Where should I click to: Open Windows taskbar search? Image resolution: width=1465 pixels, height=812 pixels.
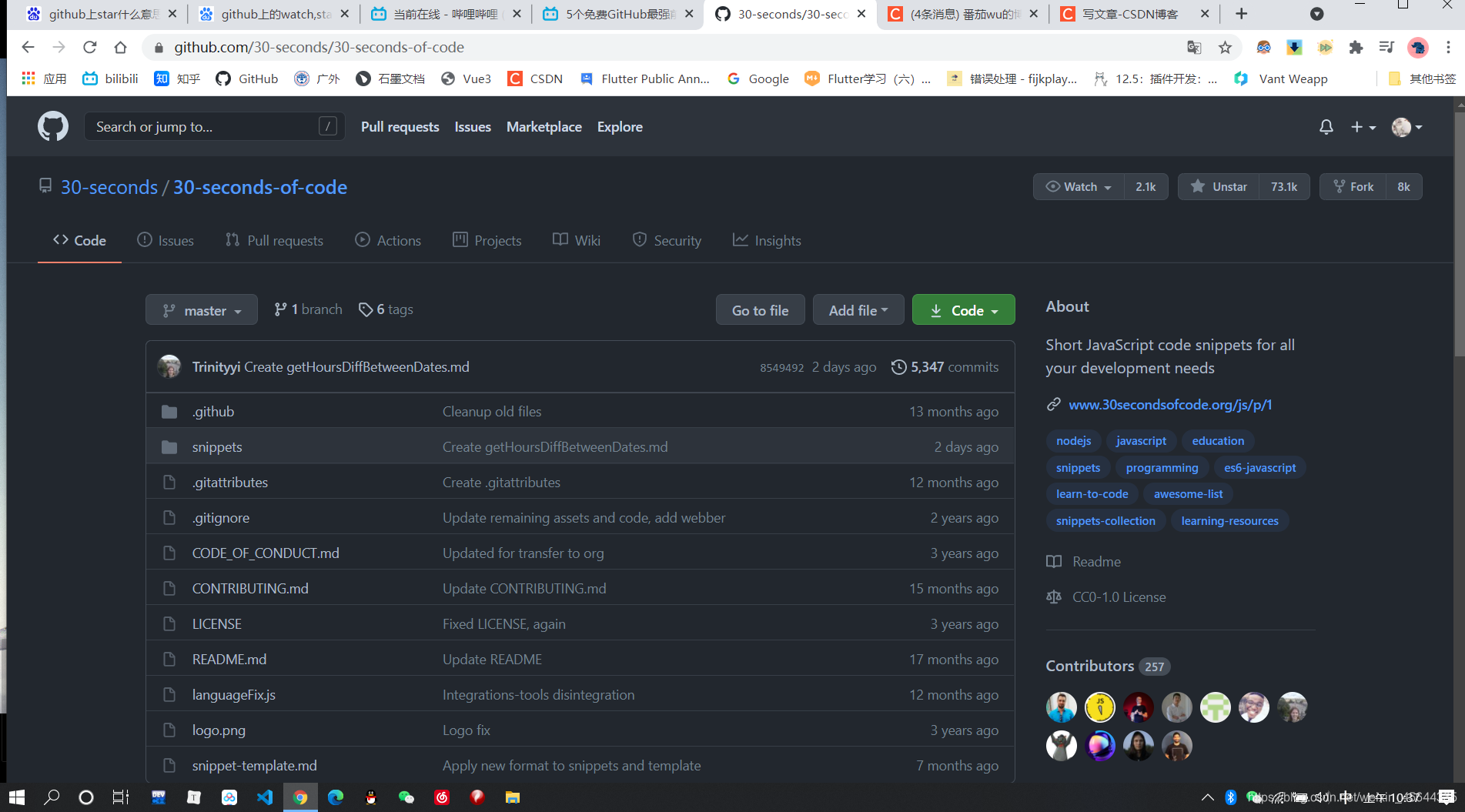coord(52,797)
